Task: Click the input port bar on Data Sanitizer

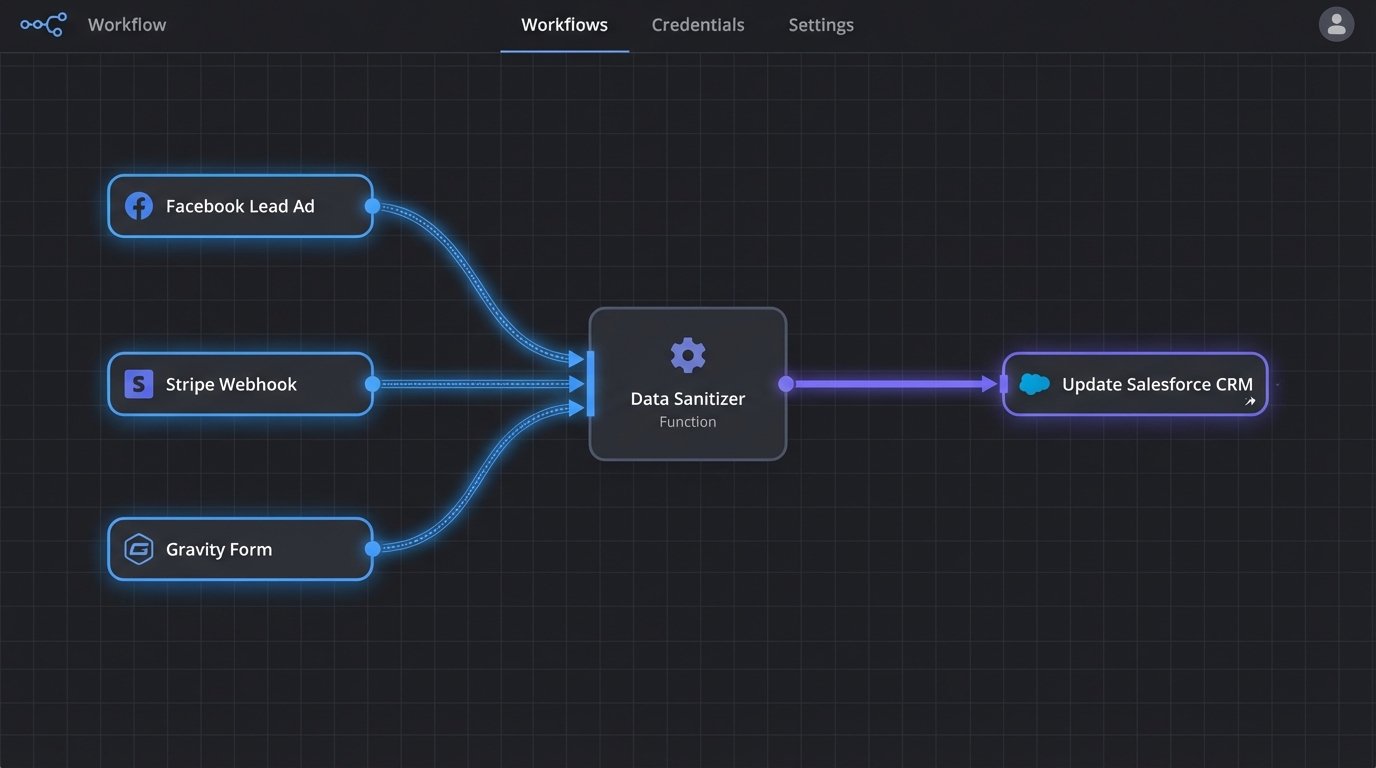Action: click(x=589, y=383)
